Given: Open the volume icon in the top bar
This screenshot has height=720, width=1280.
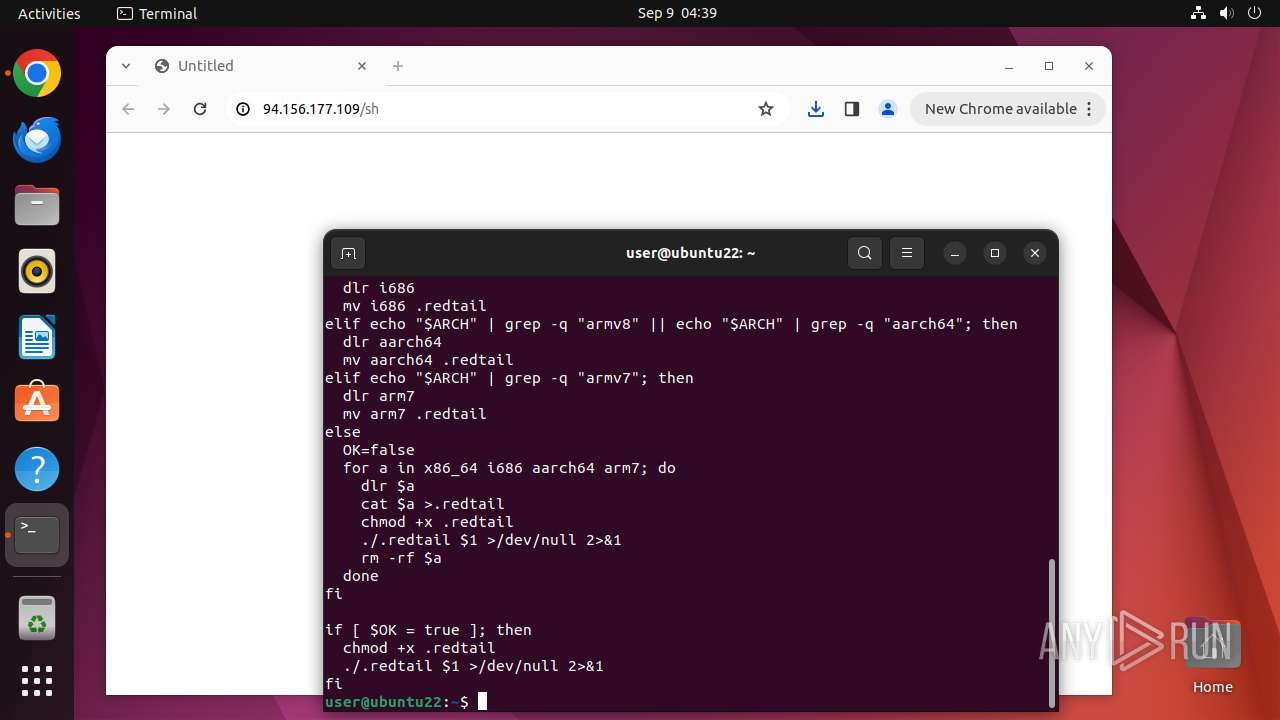Looking at the screenshot, I should [x=1227, y=13].
